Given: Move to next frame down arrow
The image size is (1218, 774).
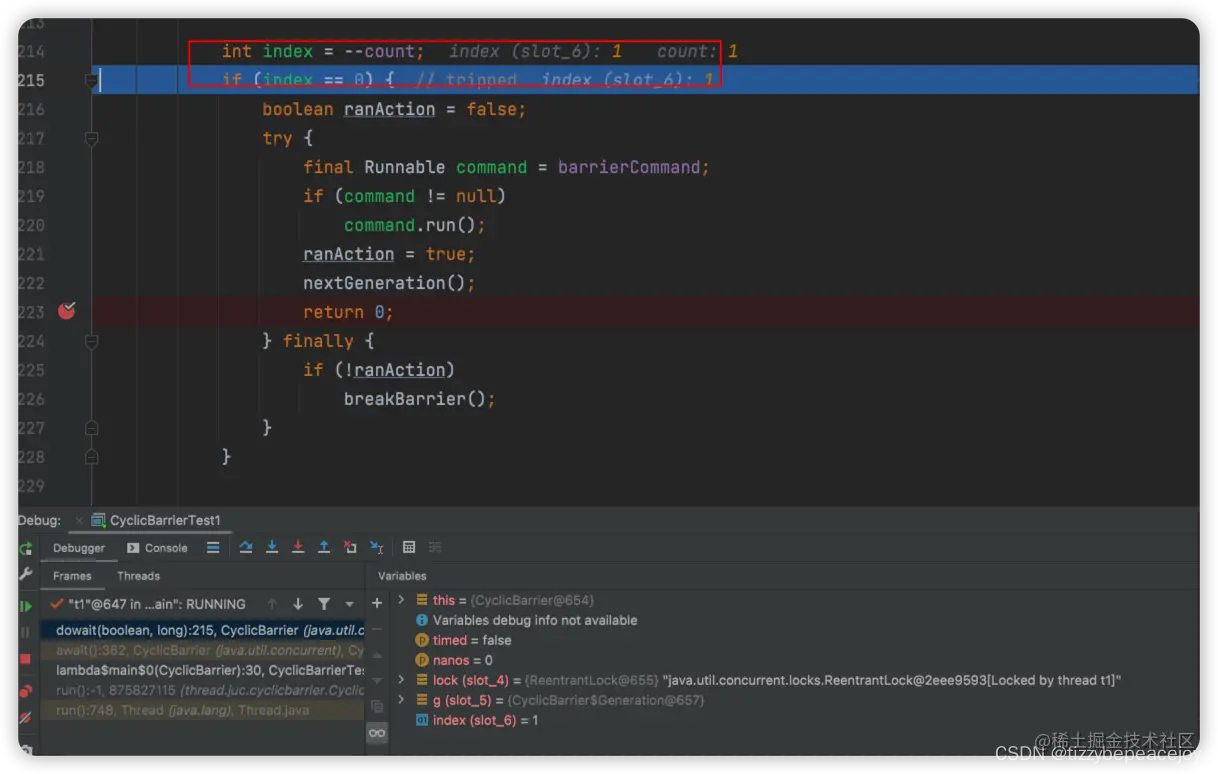Looking at the screenshot, I should tap(298, 604).
